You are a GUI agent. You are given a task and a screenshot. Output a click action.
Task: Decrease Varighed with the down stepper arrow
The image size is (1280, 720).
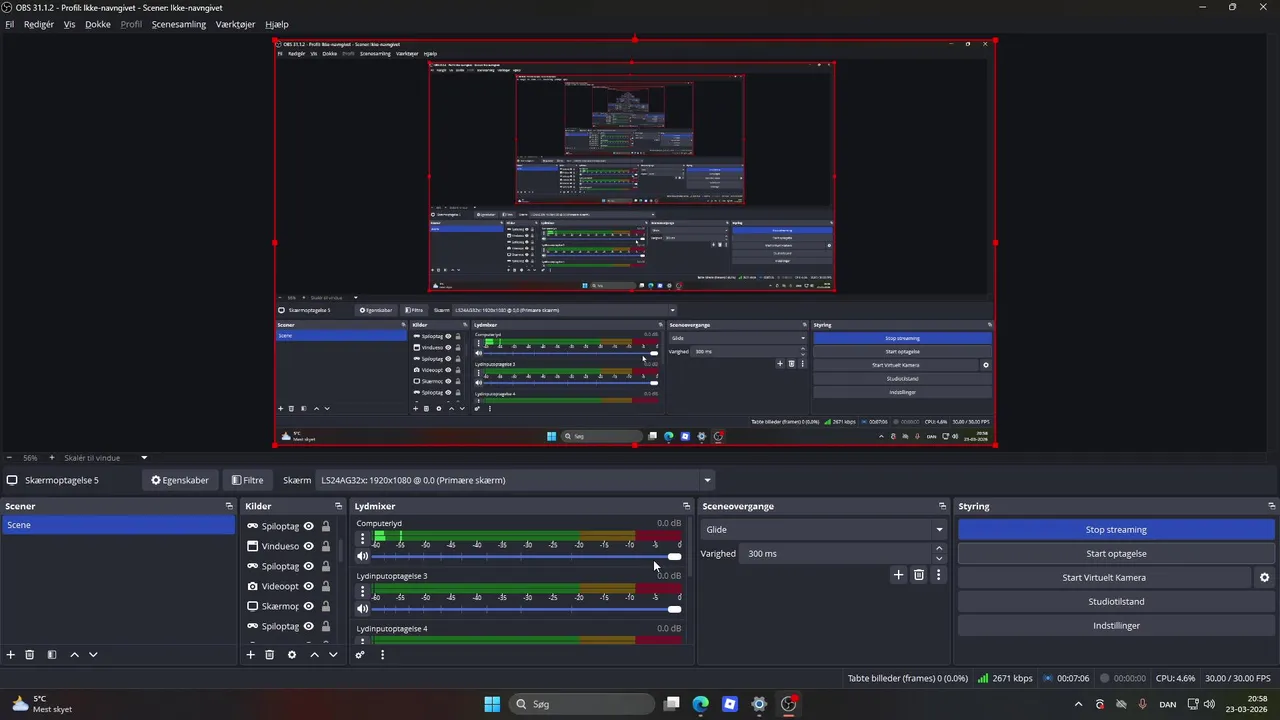point(939,559)
